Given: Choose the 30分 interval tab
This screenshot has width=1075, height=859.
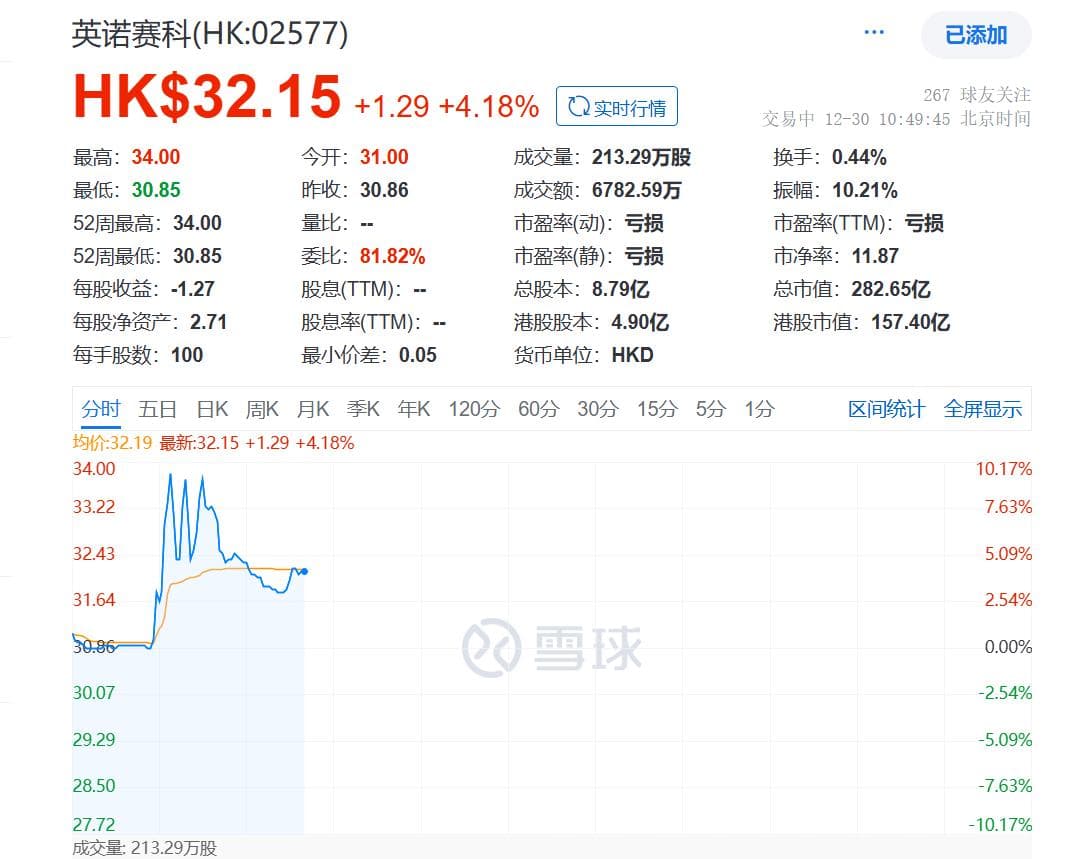Looking at the screenshot, I should (597, 409).
